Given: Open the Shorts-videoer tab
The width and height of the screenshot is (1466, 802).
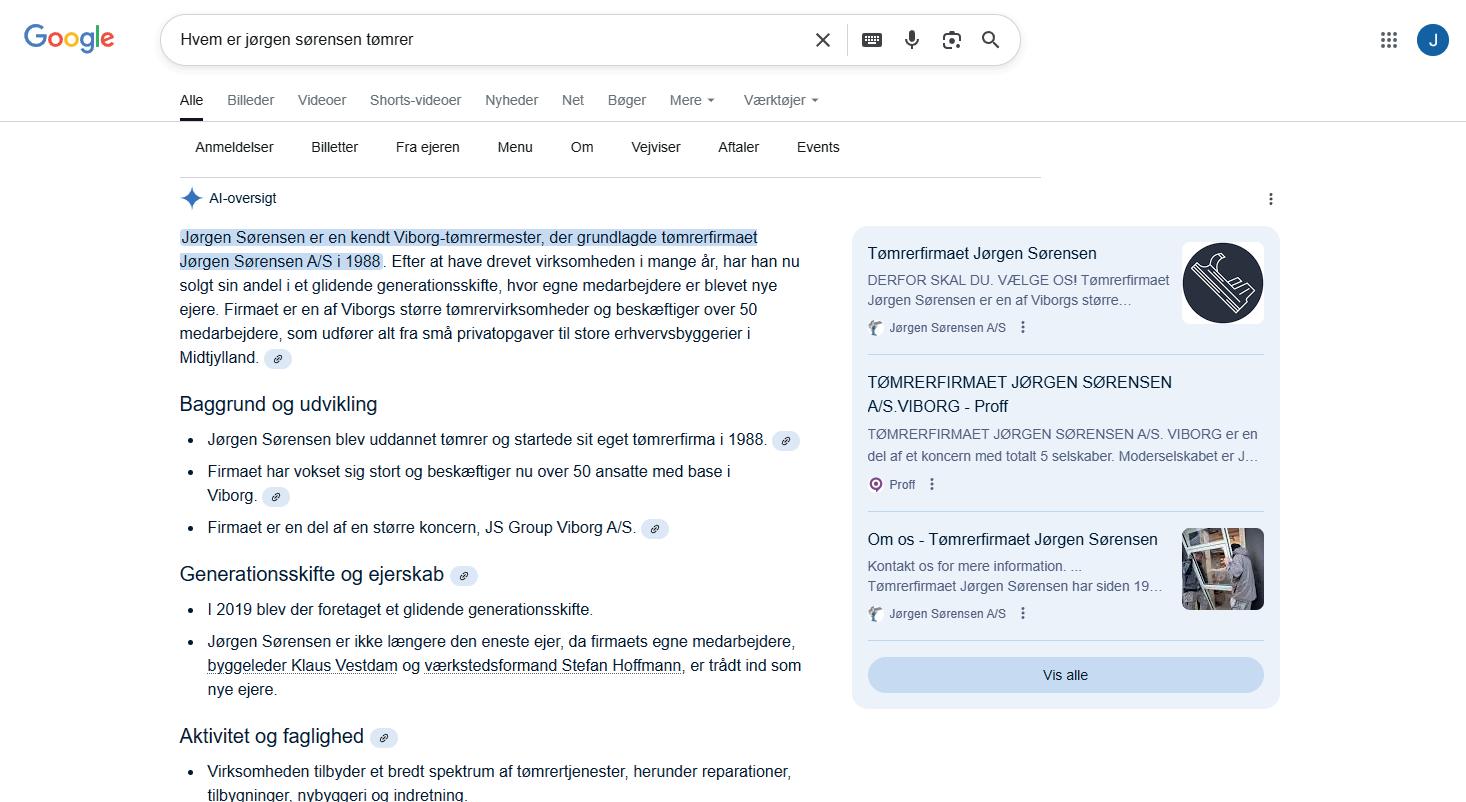Looking at the screenshot, I should coord(416,100).
